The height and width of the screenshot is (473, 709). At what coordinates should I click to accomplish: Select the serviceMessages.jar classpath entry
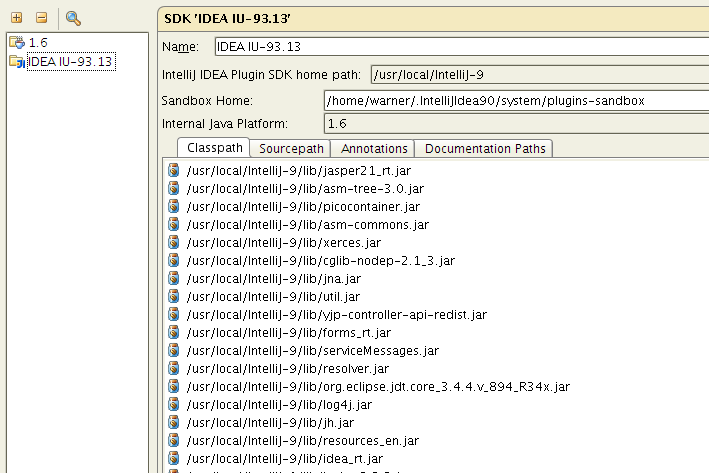tap(313, 351)
